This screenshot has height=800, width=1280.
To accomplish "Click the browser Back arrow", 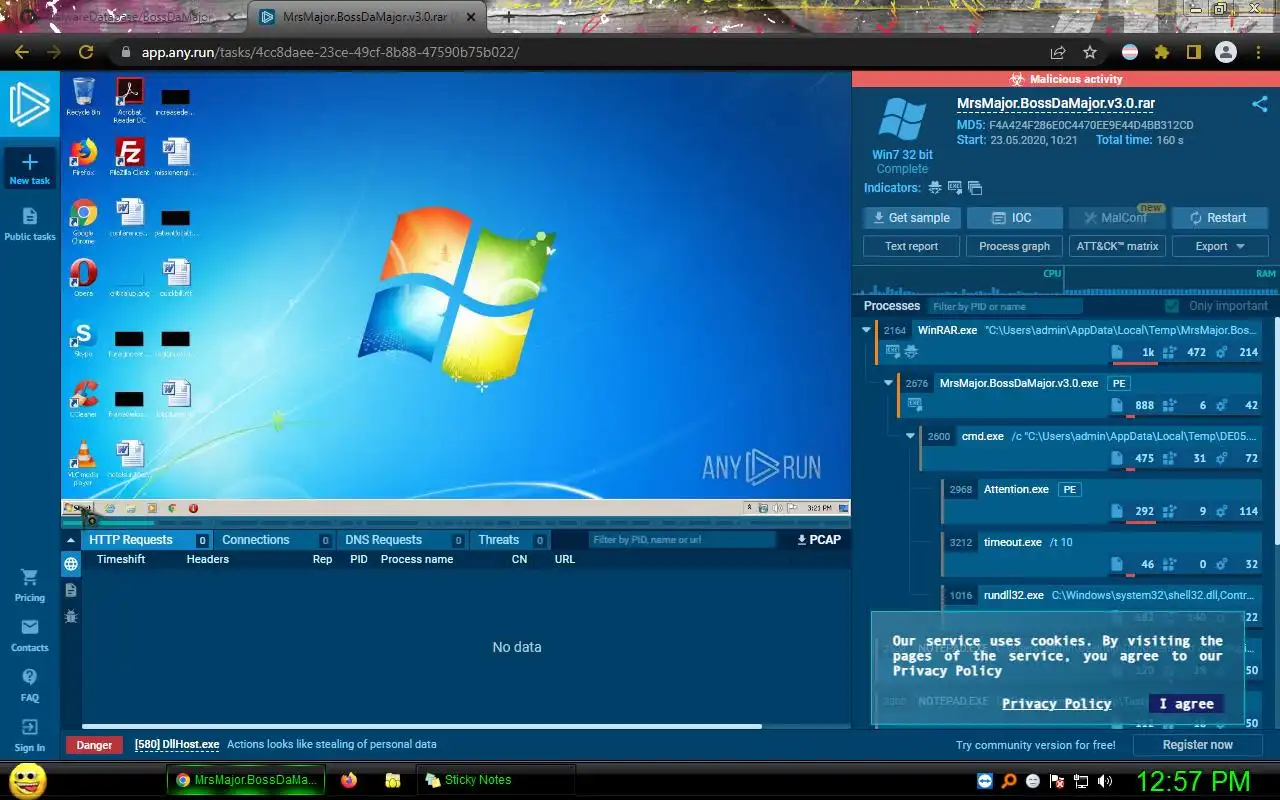I will pos(22,52).
